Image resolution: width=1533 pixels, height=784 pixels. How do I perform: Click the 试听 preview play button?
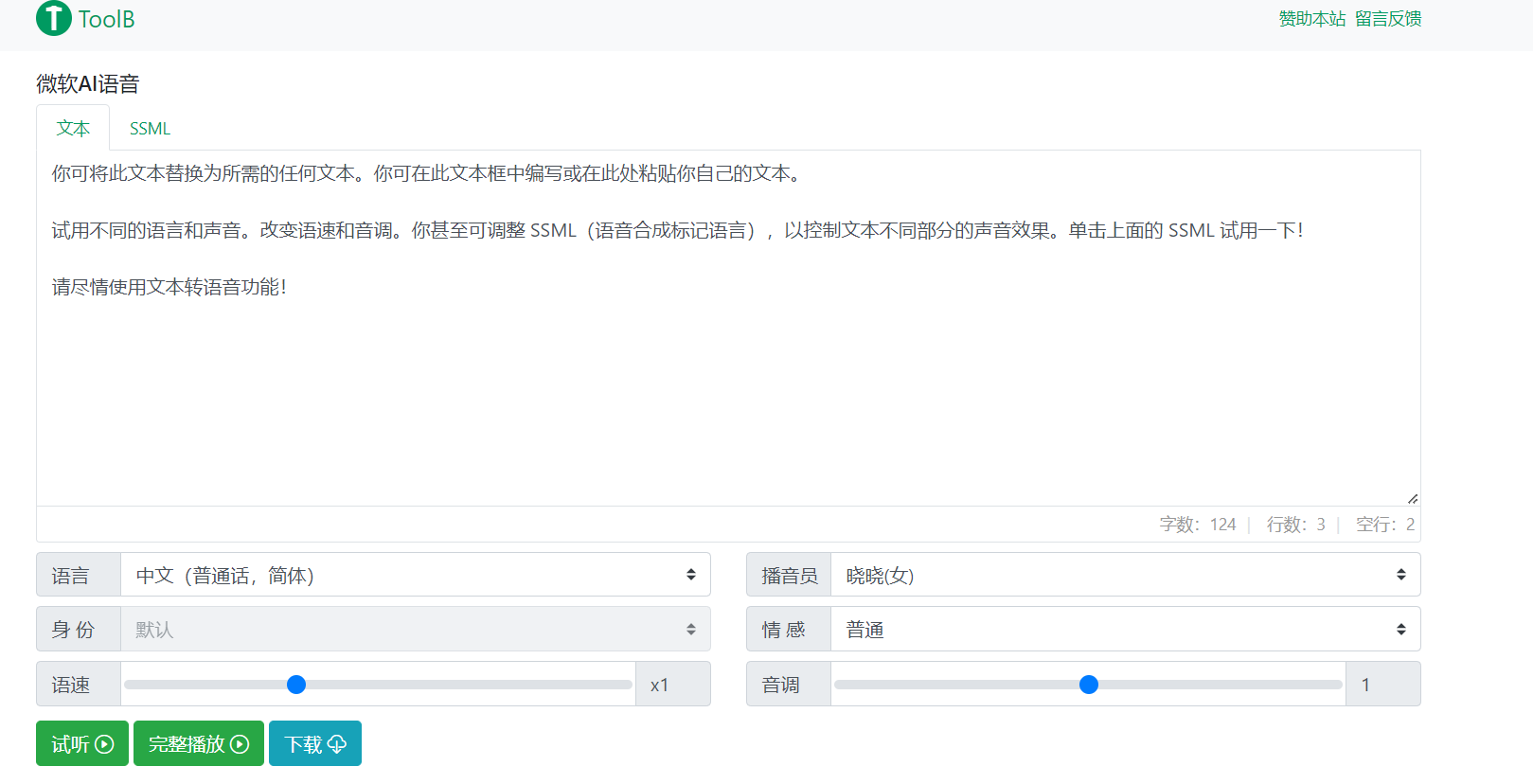tap(82, 744)
